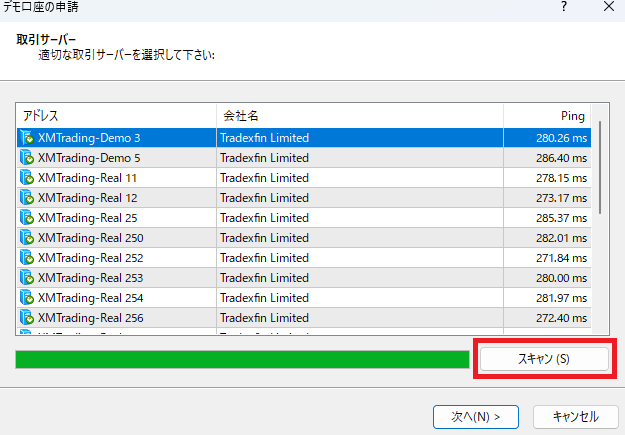Click the server icon beside XMTrading-Real 250
The width and height of the screenshot is (625, 435).
tap(27, 238)
